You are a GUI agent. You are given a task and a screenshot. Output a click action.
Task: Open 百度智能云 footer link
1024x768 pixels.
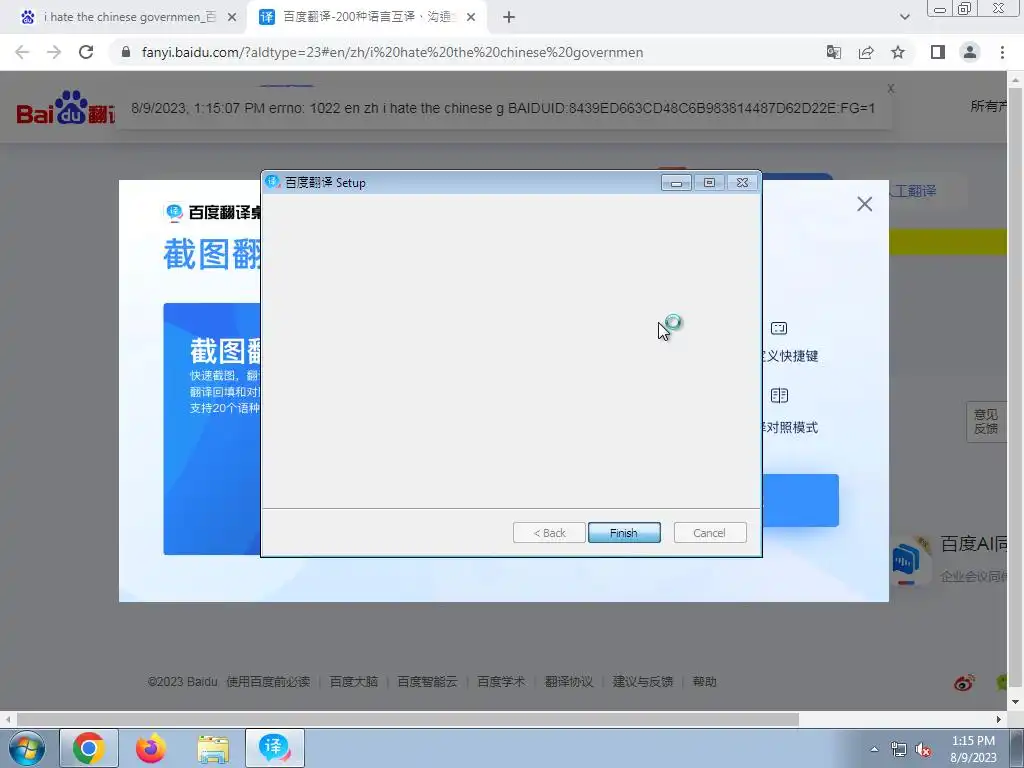[428, 682]
